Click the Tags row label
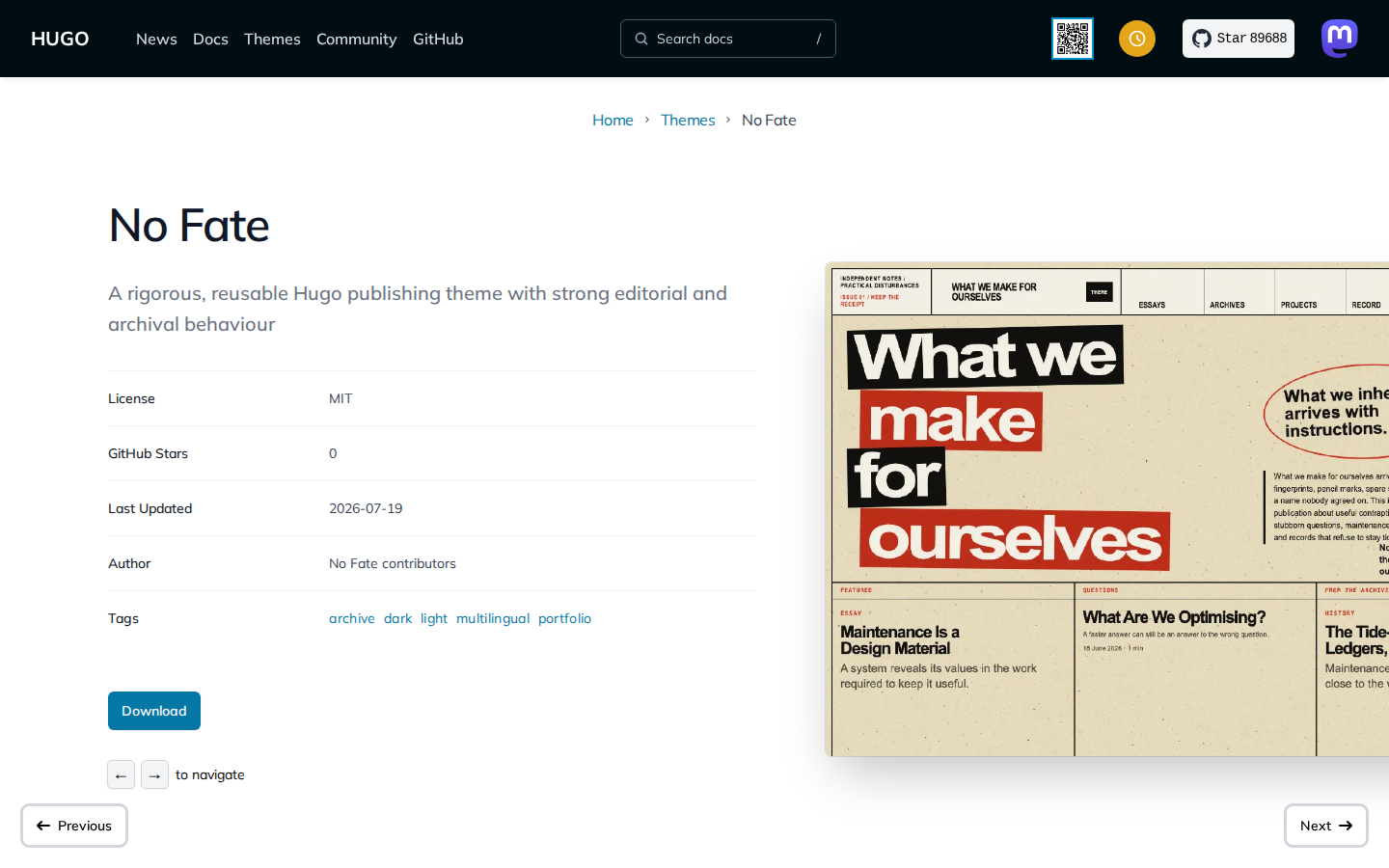 (123, 618)
